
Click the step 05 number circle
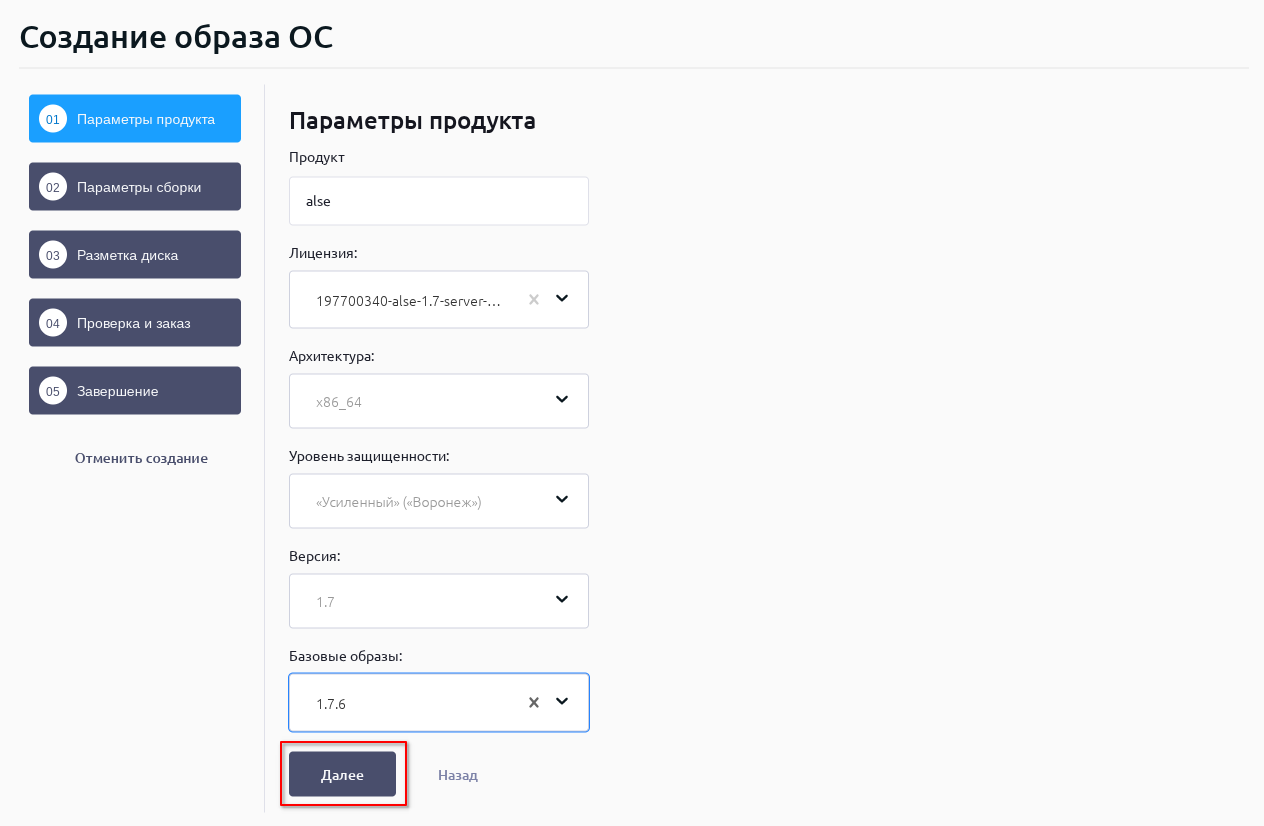click(x=53, y=391)
